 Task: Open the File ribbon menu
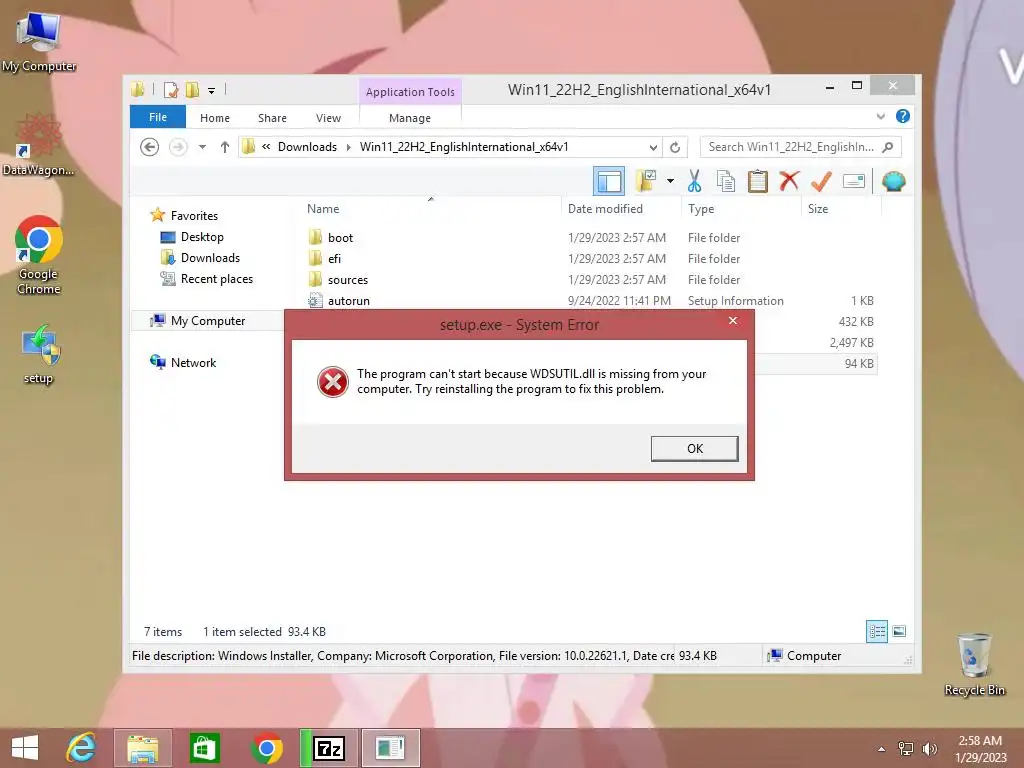158,118
